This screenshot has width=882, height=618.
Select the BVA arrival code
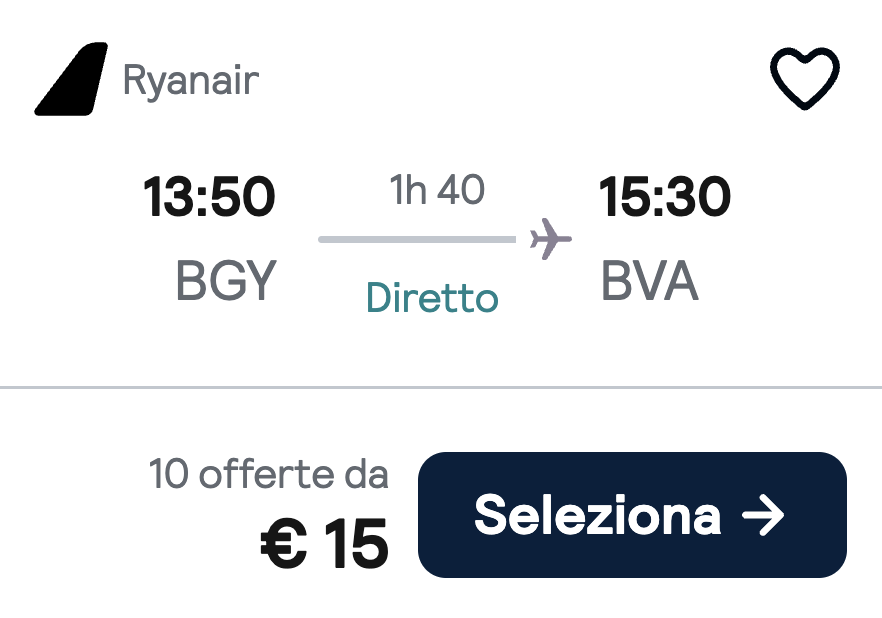point(651,282)
